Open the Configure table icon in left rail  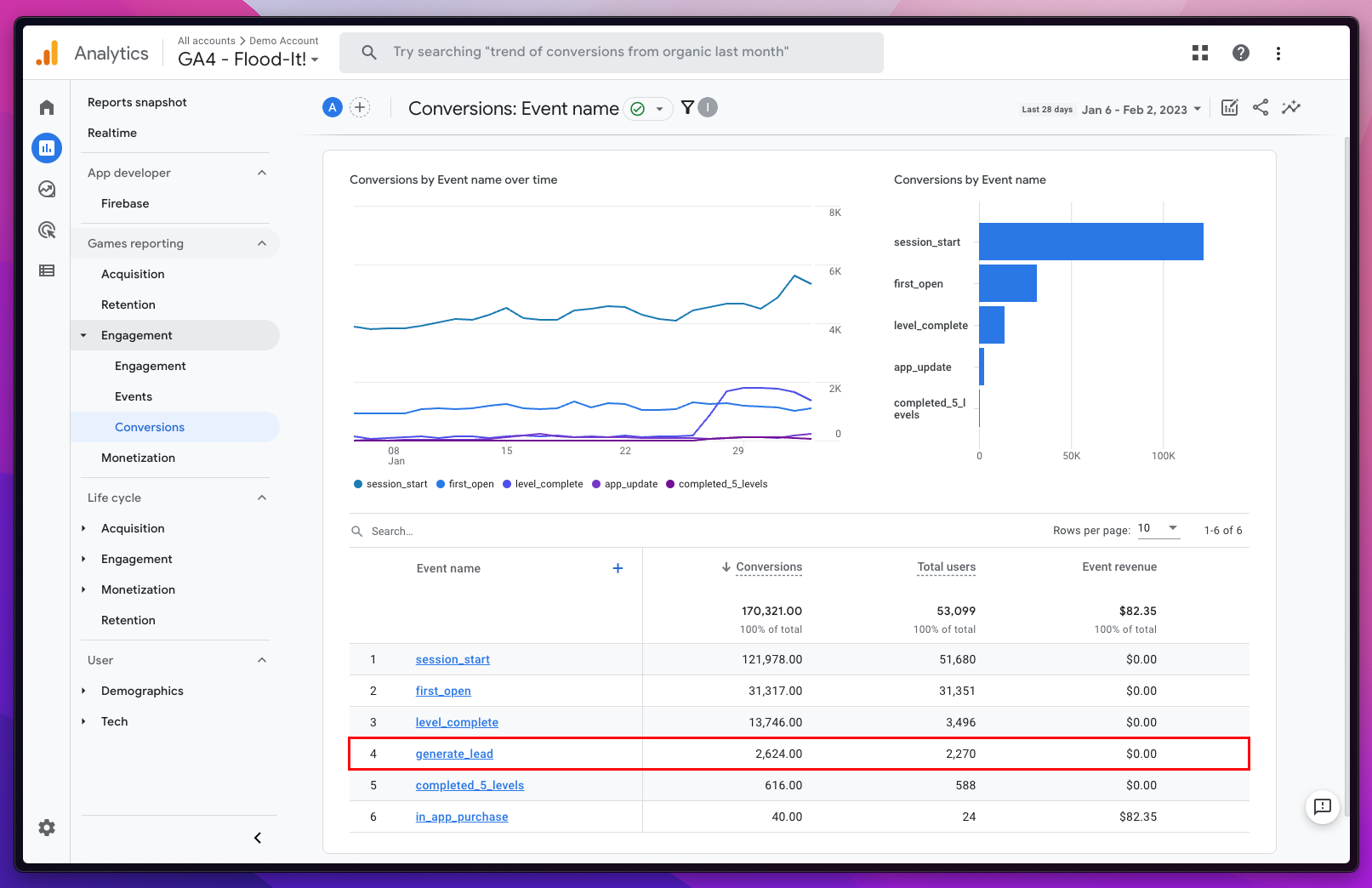pos(47,270)
